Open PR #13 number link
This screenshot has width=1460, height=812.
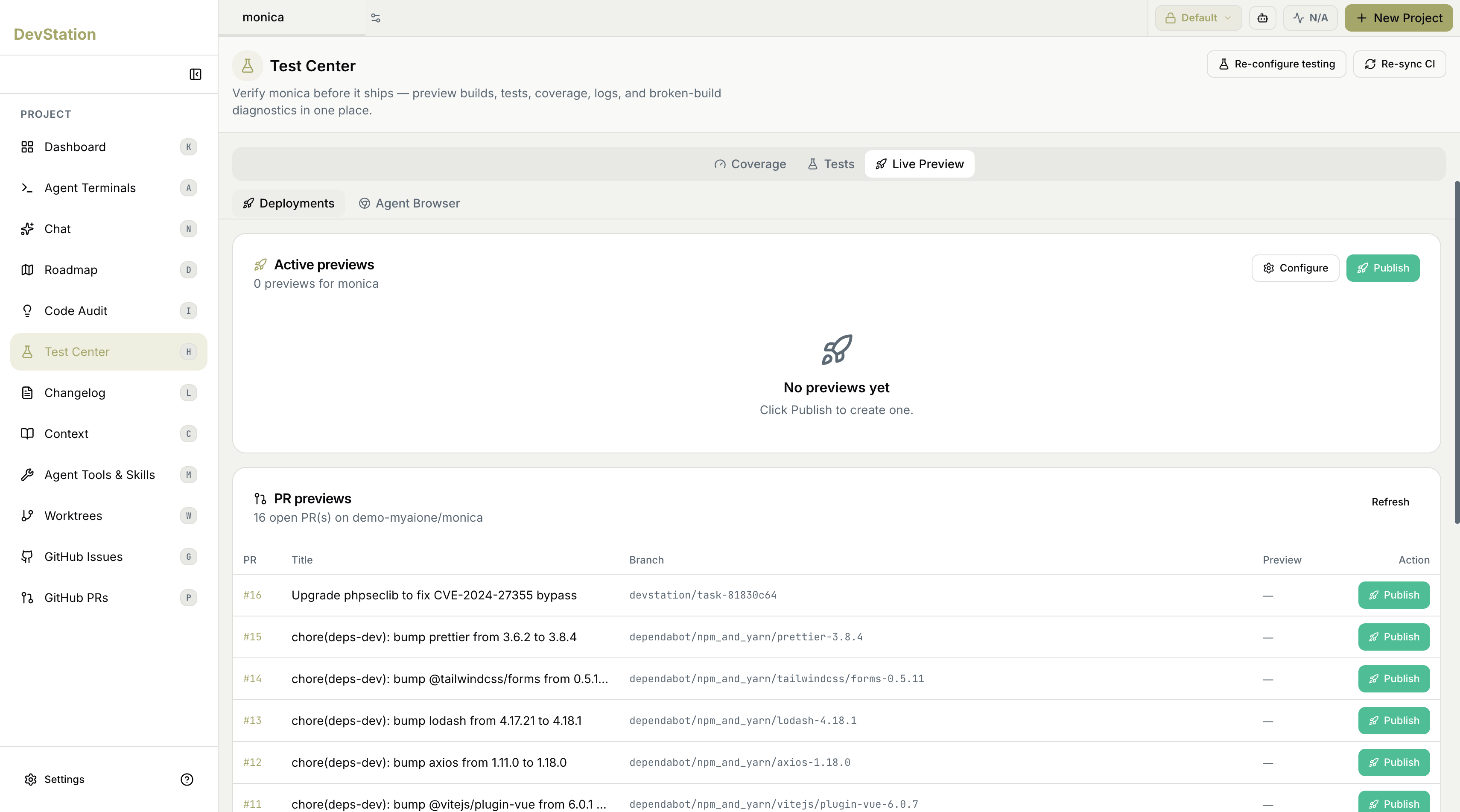click(x=252, y=721)
